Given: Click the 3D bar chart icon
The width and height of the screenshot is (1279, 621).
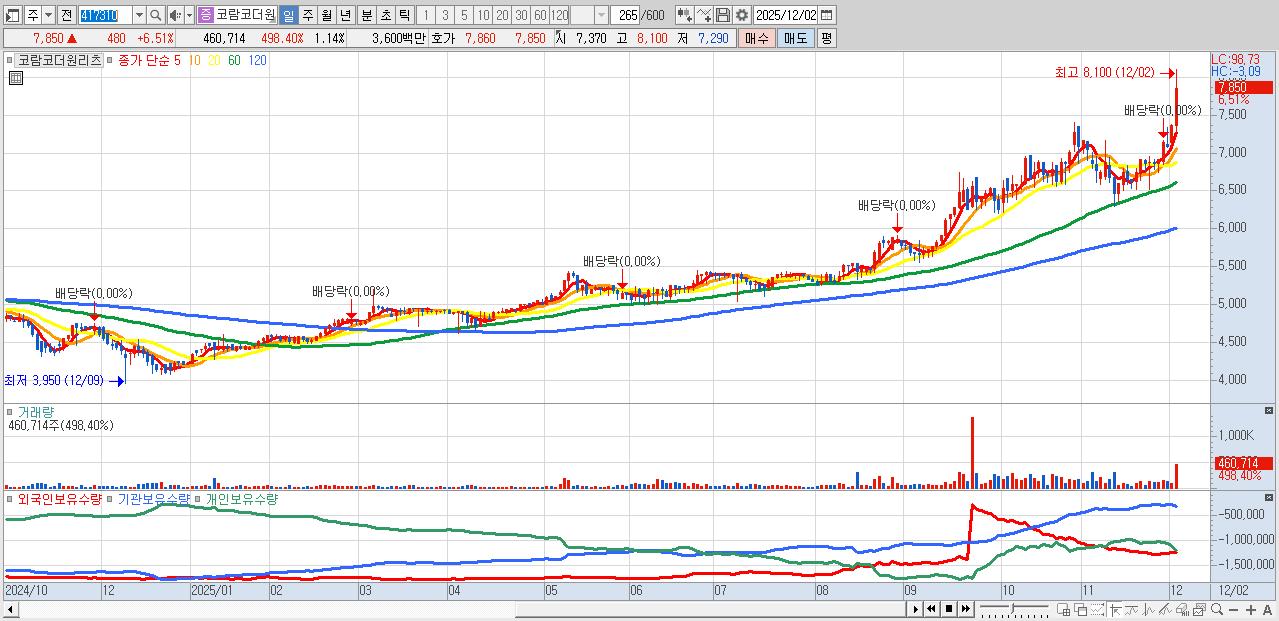Looking at the screenshot, I should (x=1182, y=609).
